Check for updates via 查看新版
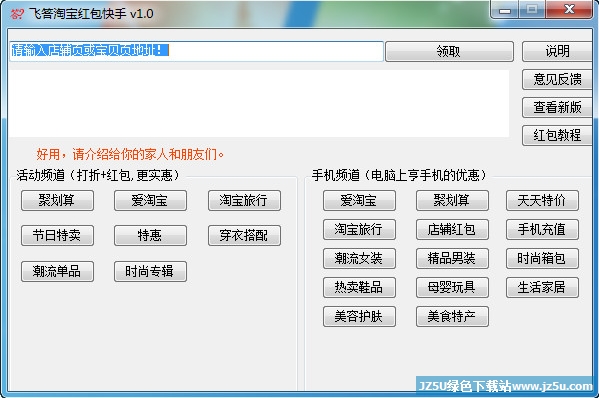599x398 pixels. coord(557,107)
